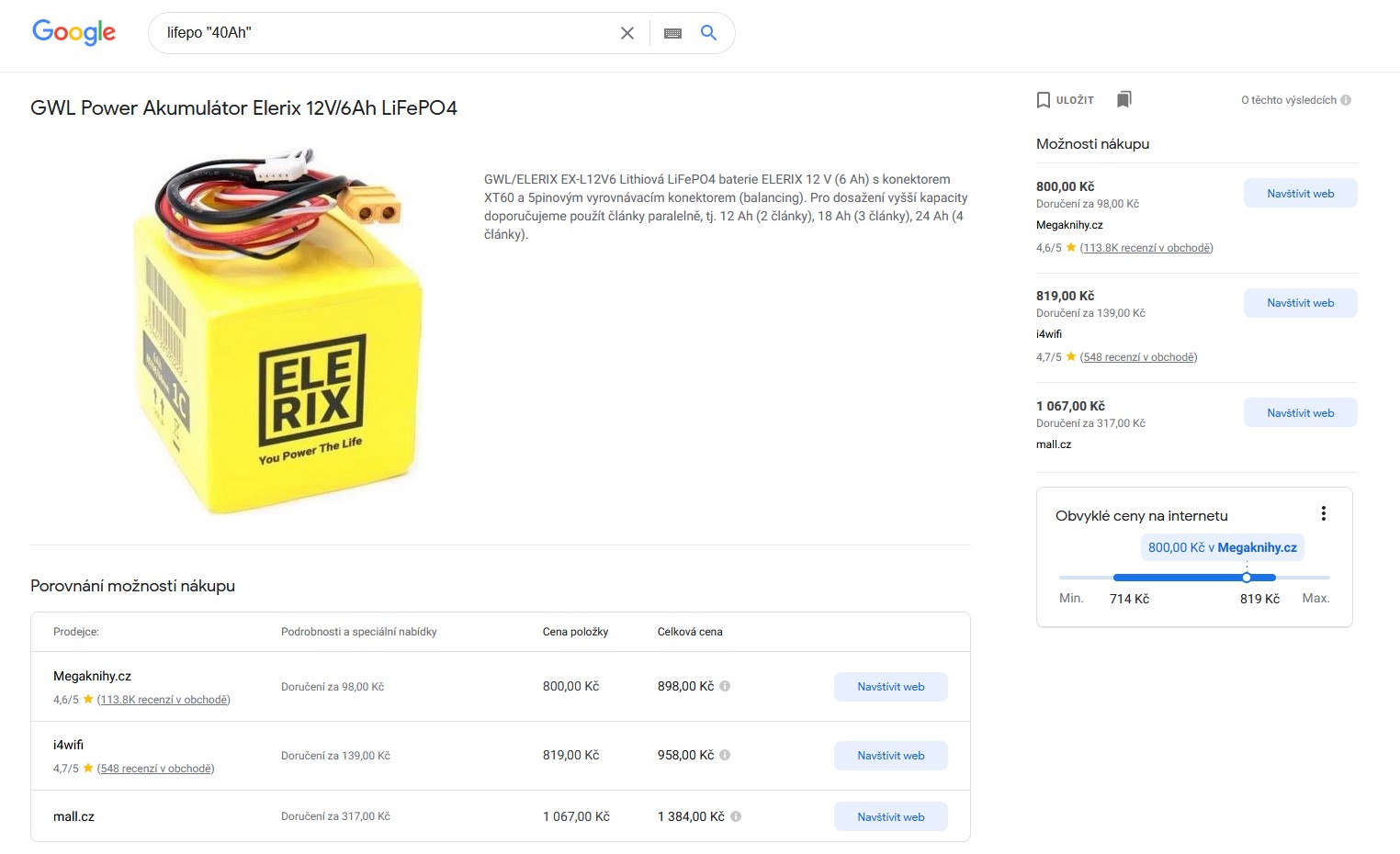Click i4wifi seller name in sidebar
Viewport: 1400px width, 854px height.
point(1049,334)
